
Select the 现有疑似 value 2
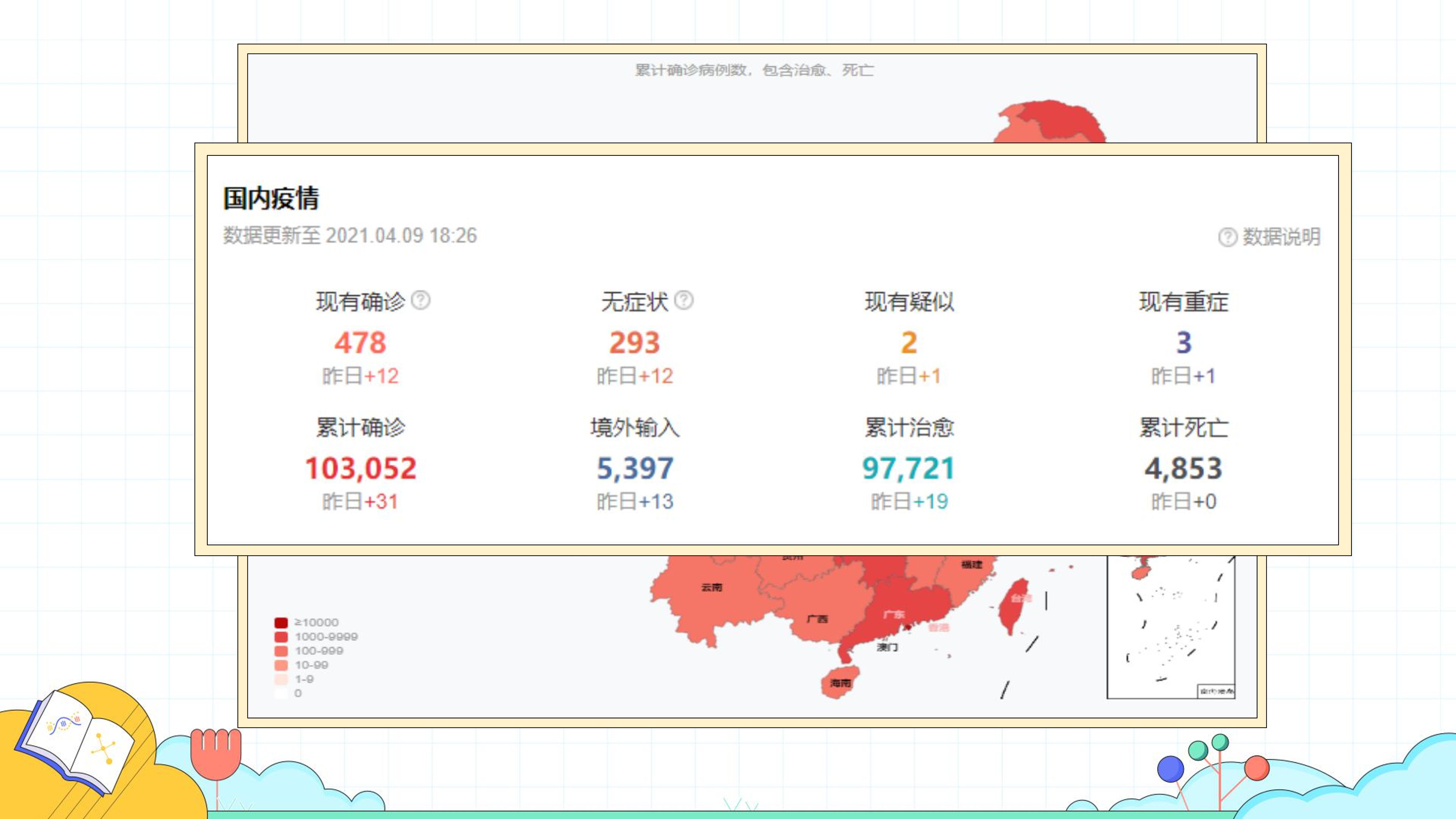909,343
